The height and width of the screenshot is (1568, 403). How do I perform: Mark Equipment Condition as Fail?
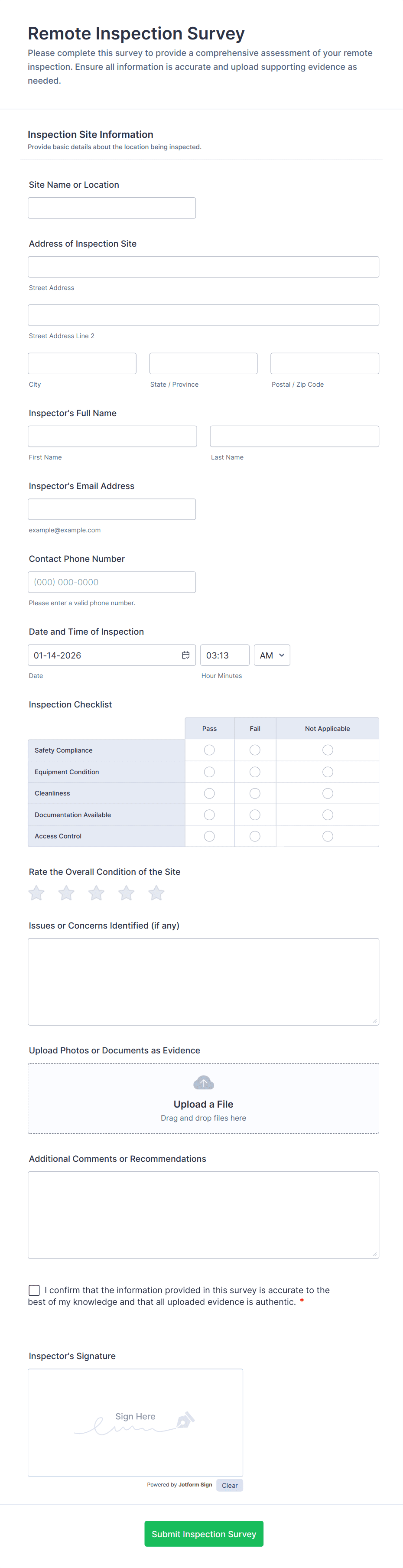coord(254,771)
